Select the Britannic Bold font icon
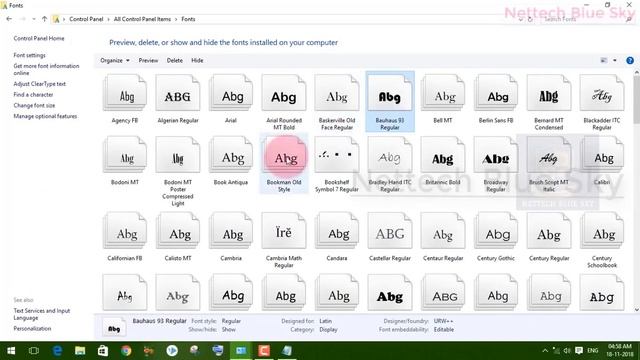 coord(443,155)
